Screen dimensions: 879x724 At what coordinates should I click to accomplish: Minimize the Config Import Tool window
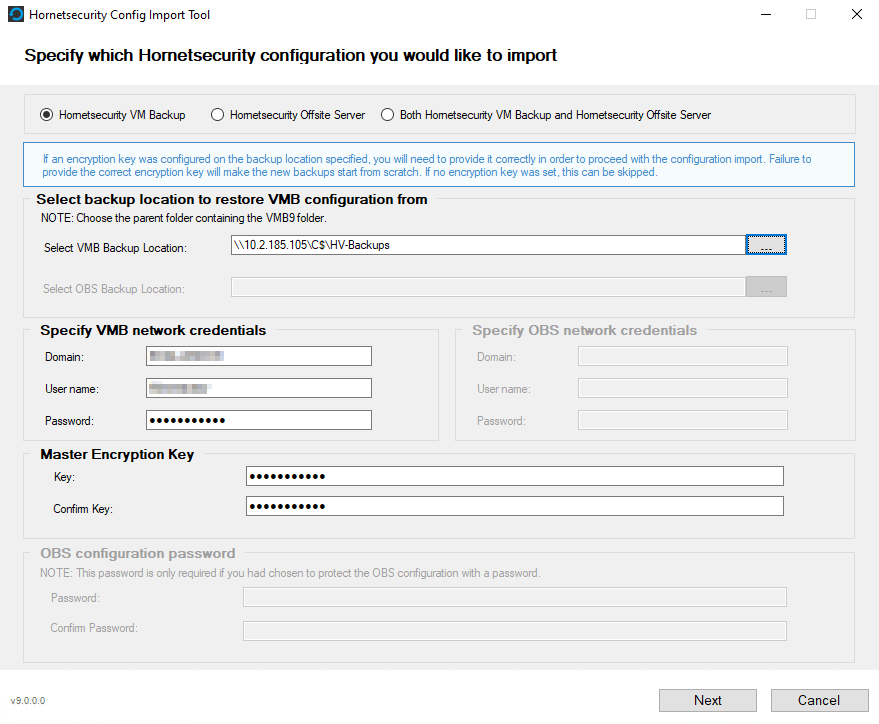pyautogui.click(x=765, y=15)
